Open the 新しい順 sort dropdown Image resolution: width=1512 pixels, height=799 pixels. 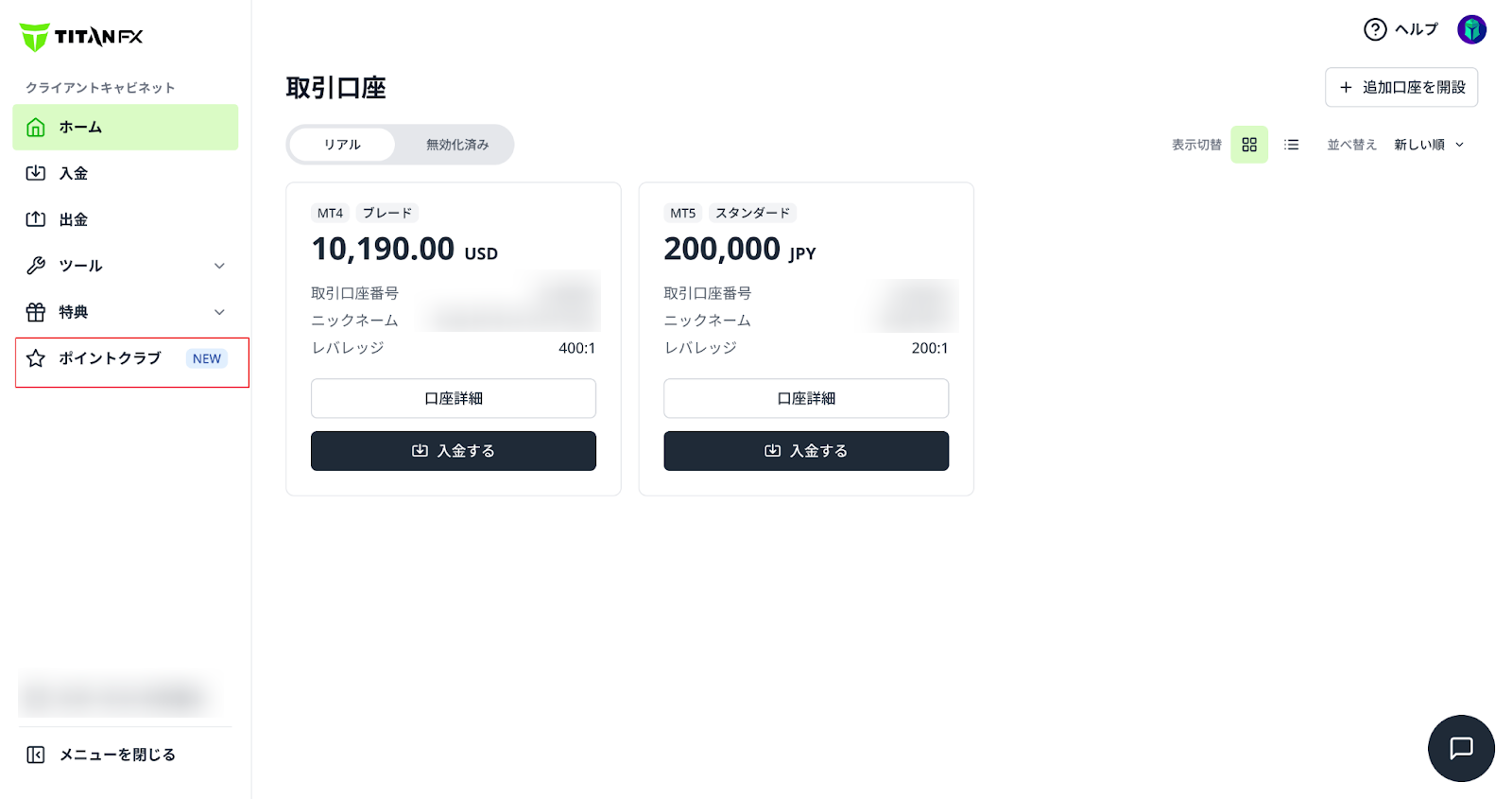pos(1429,145)
